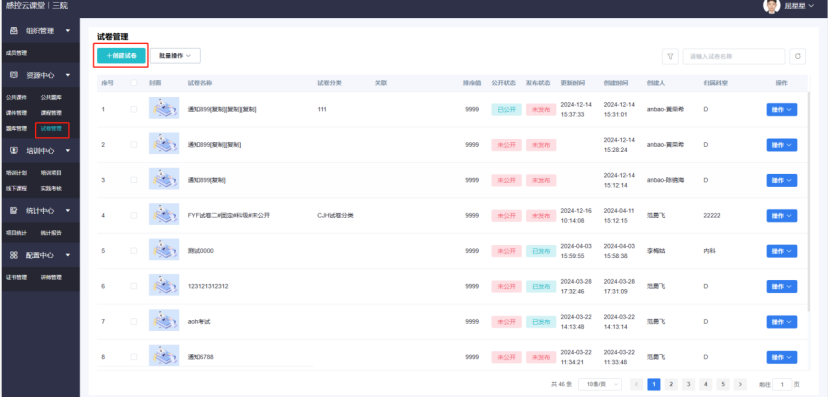Screen dimensions: 828x397
Task: Go to page 2
Action: [671, 384]
